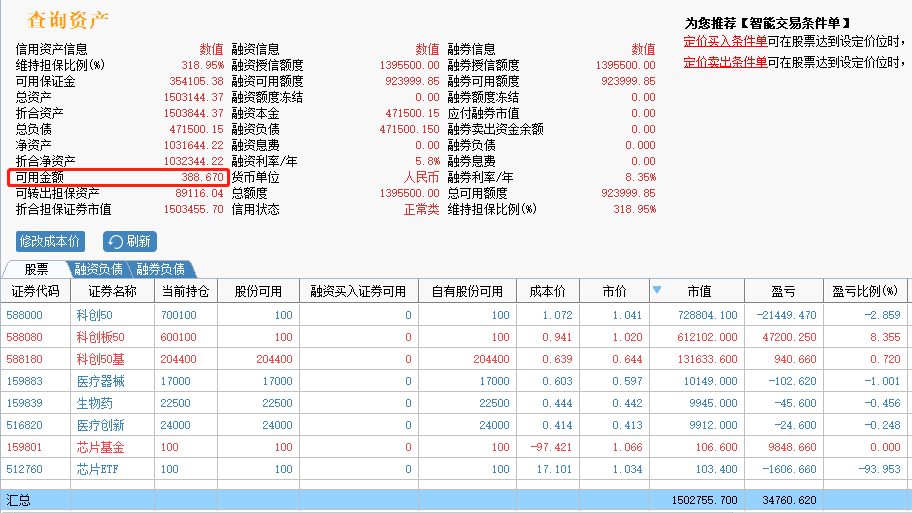Open the 定价买入条件单 link
The height and width of the screenshot is (513, 912).
pos(725,41)
